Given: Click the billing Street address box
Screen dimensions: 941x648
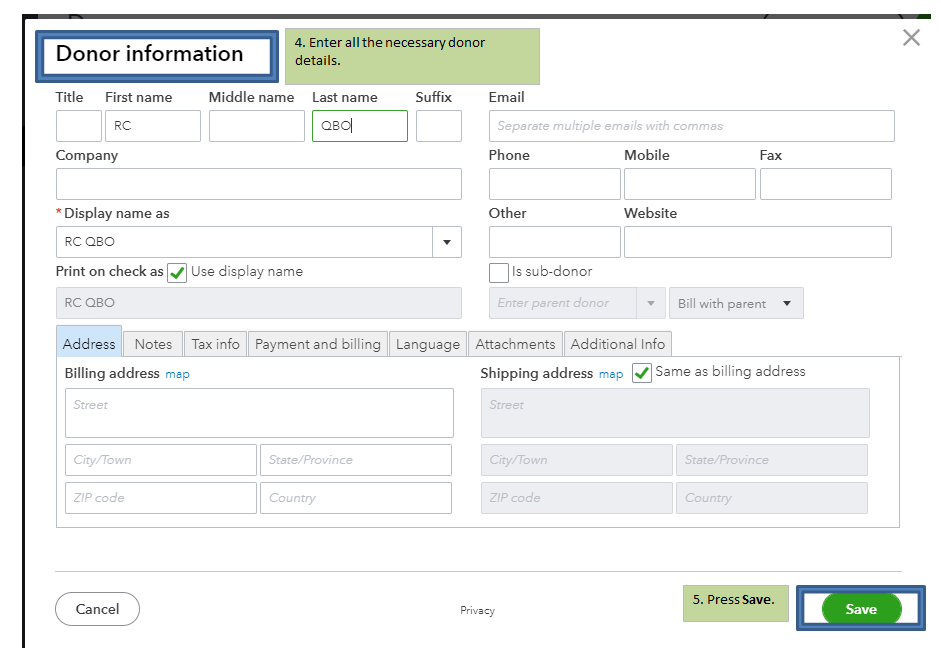Looking at the screenshot, I should click(258, 413).
